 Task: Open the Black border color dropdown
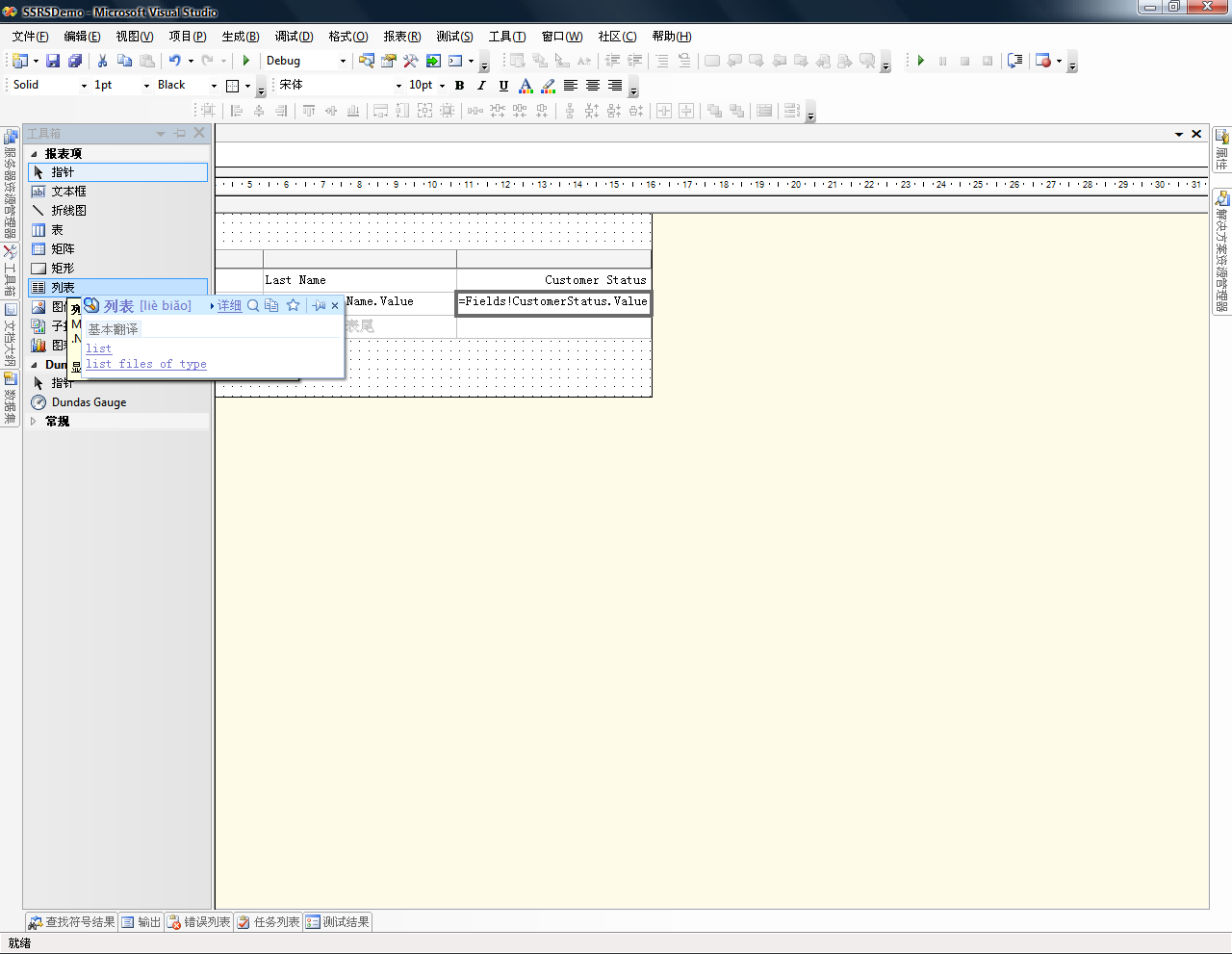(214, 86)
